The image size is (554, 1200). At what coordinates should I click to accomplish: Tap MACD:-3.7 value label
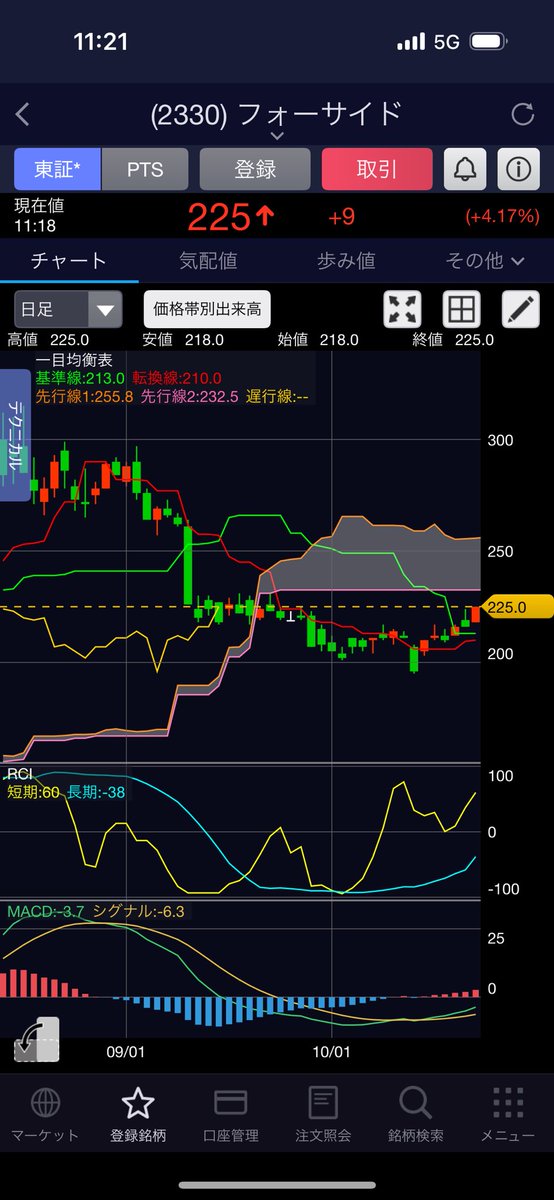45,911
